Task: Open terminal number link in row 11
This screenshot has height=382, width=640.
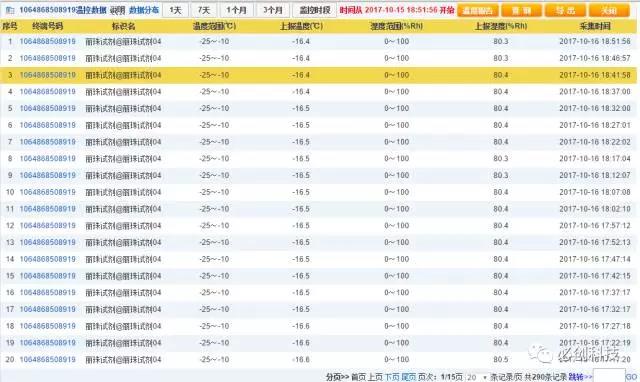Action: (47, 209)
